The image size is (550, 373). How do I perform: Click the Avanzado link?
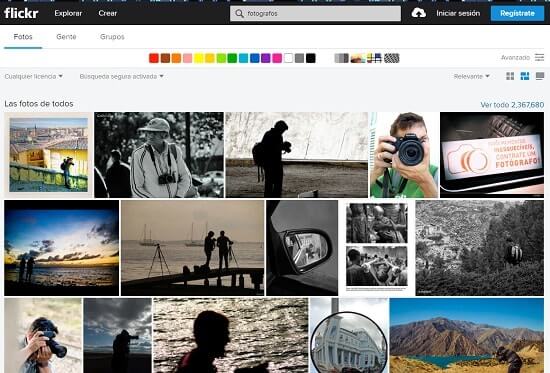pos(515,58)
